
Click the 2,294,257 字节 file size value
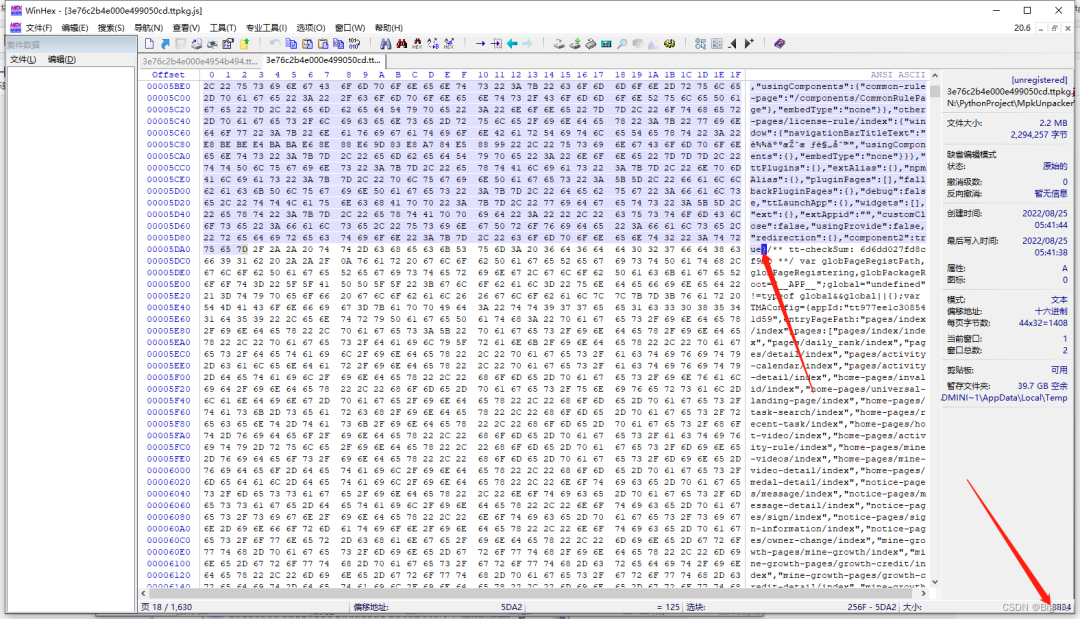tap(1039, 135)
